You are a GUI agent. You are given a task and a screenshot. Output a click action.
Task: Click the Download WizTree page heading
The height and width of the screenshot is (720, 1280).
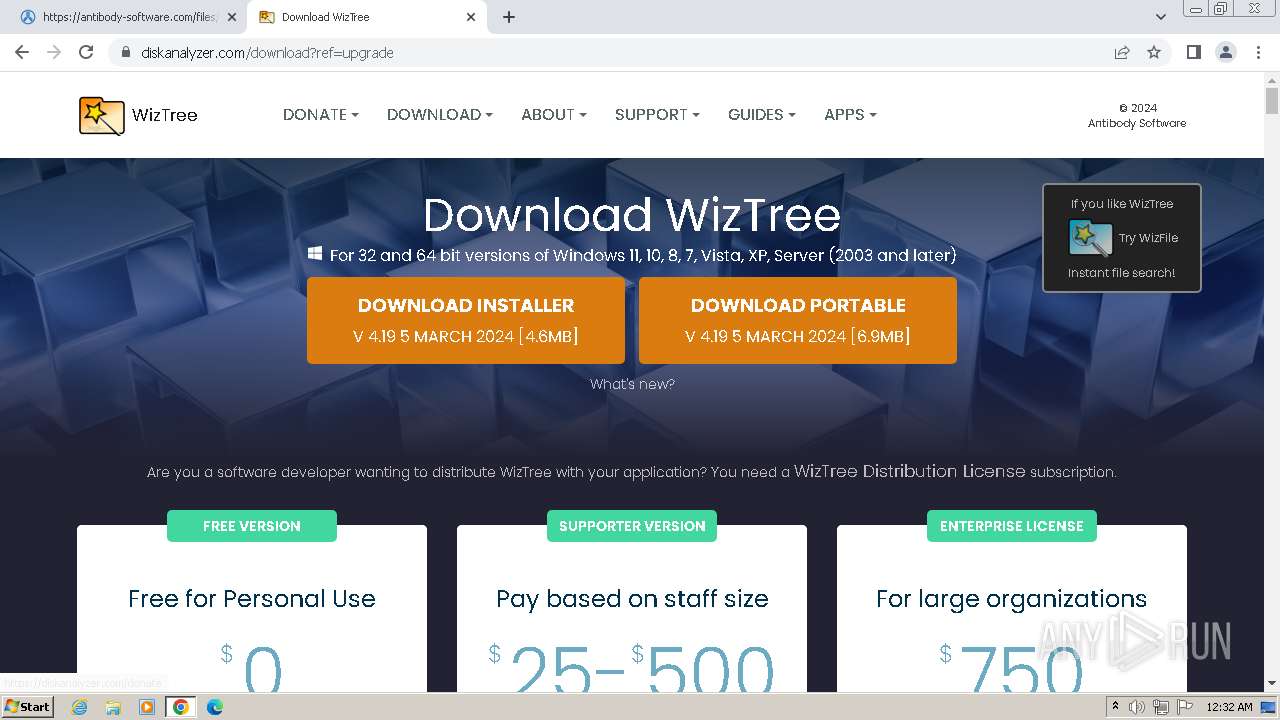coord(632,215)
